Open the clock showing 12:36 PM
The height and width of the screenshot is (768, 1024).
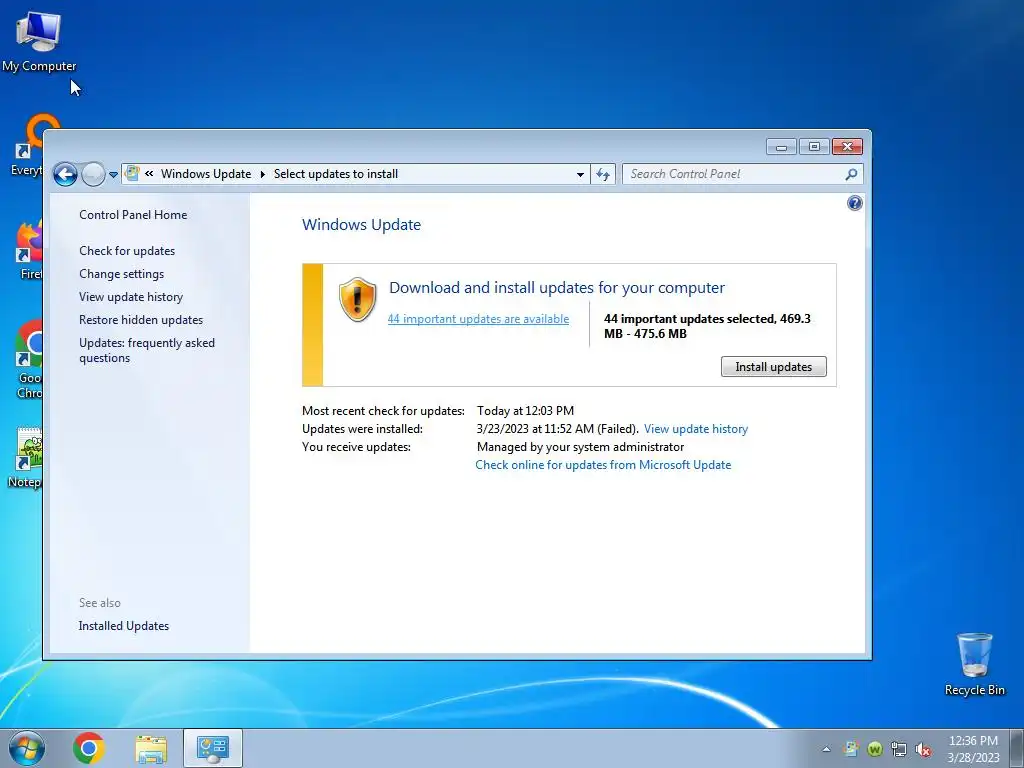pos(973,748)
